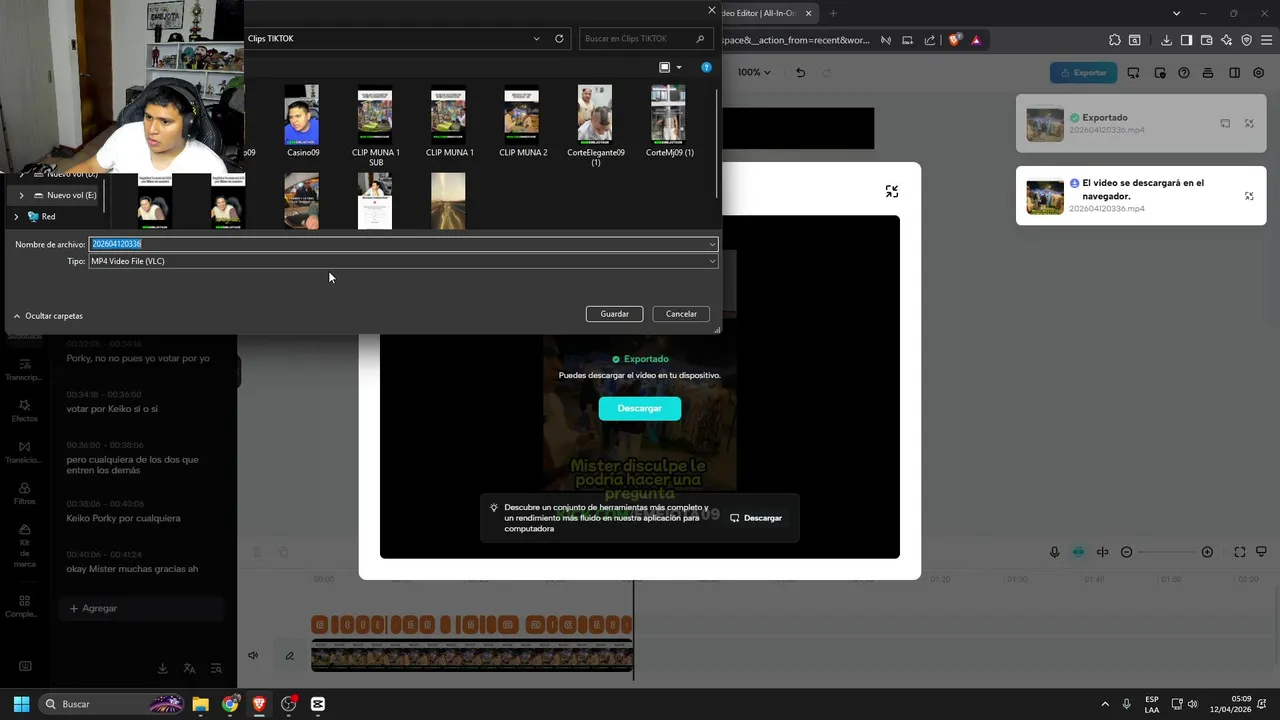Screen dimensions: 1280x720
Task: Translate captions with the language icon
Action: click(189, 668)
